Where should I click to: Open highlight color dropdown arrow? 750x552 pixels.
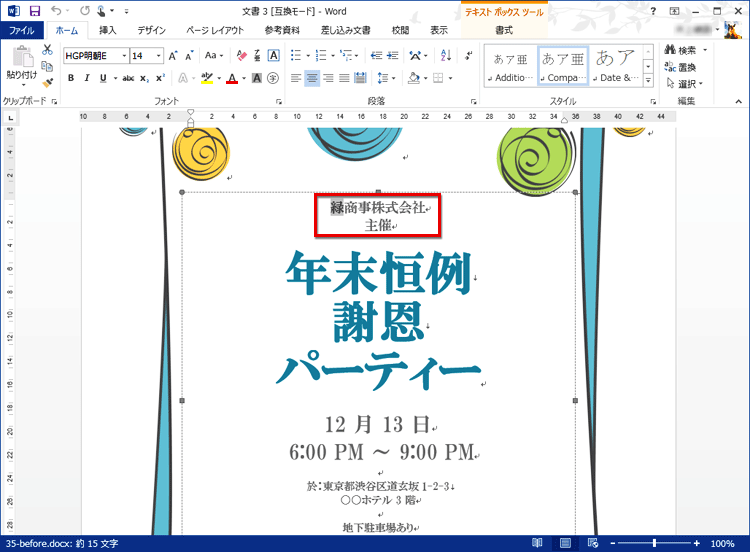coord(219,78)
